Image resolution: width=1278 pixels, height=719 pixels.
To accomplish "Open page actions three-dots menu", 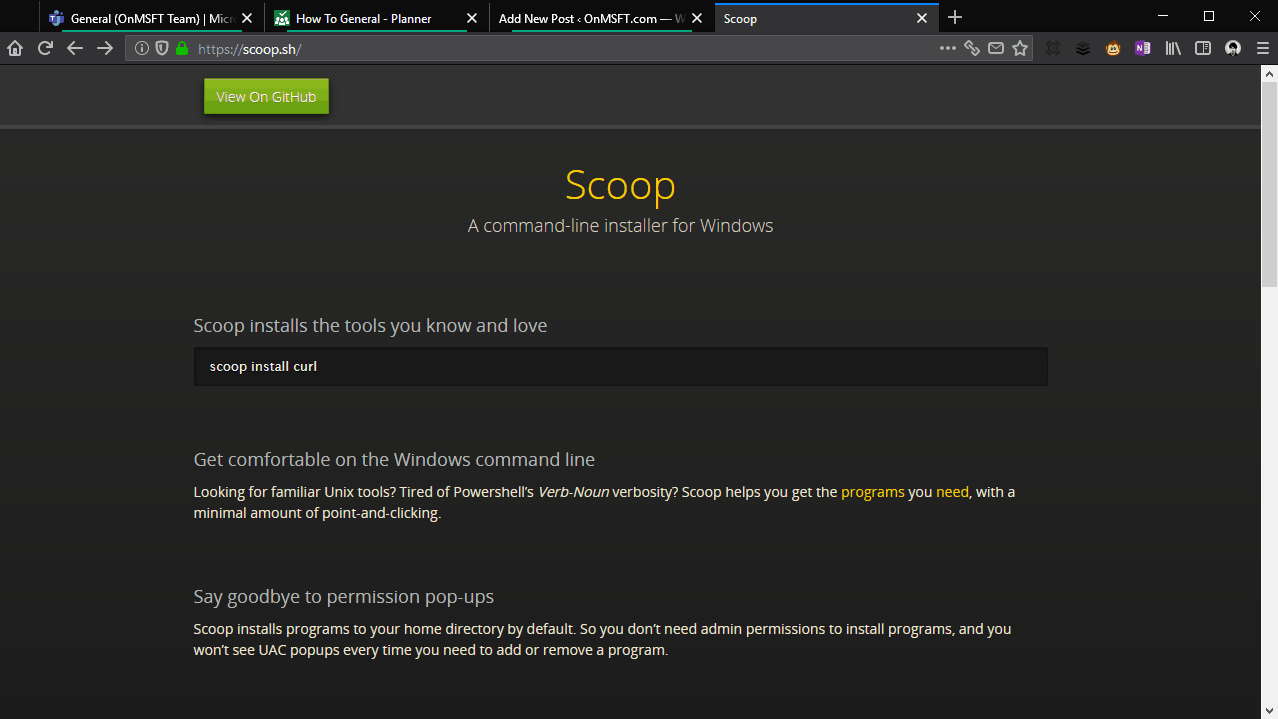I will [x=948, y=48].
